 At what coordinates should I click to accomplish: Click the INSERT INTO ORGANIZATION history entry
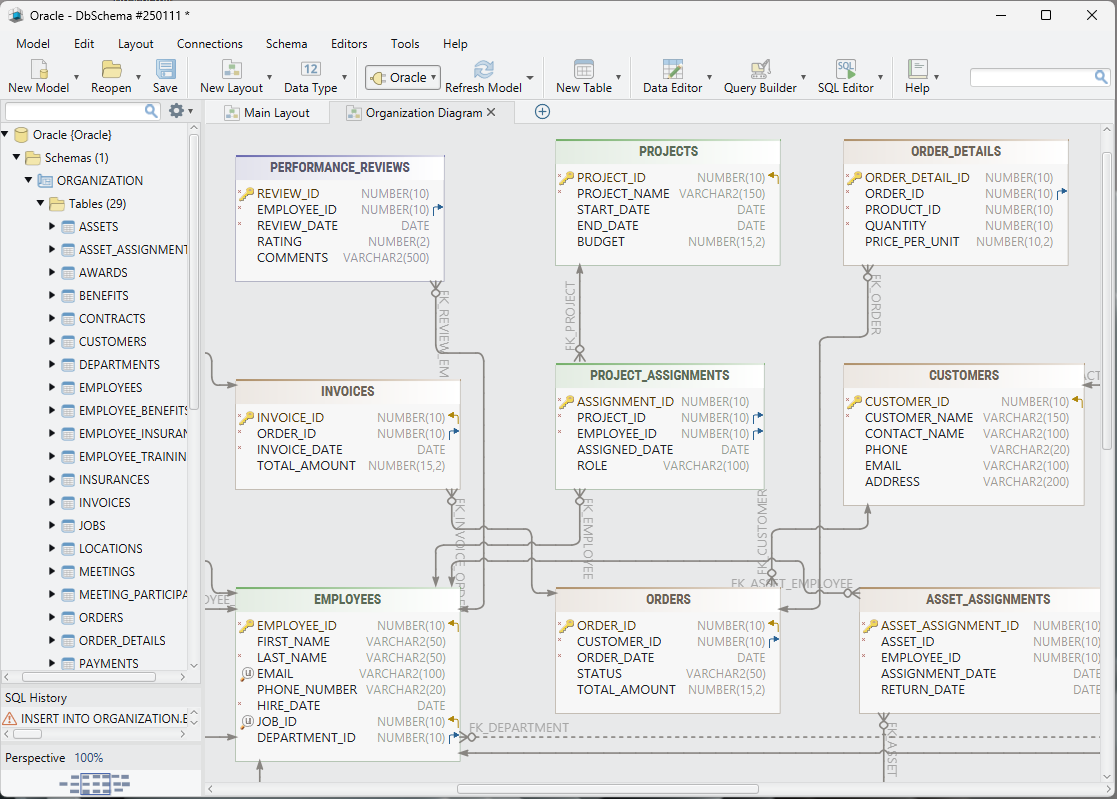click(104, 719)
